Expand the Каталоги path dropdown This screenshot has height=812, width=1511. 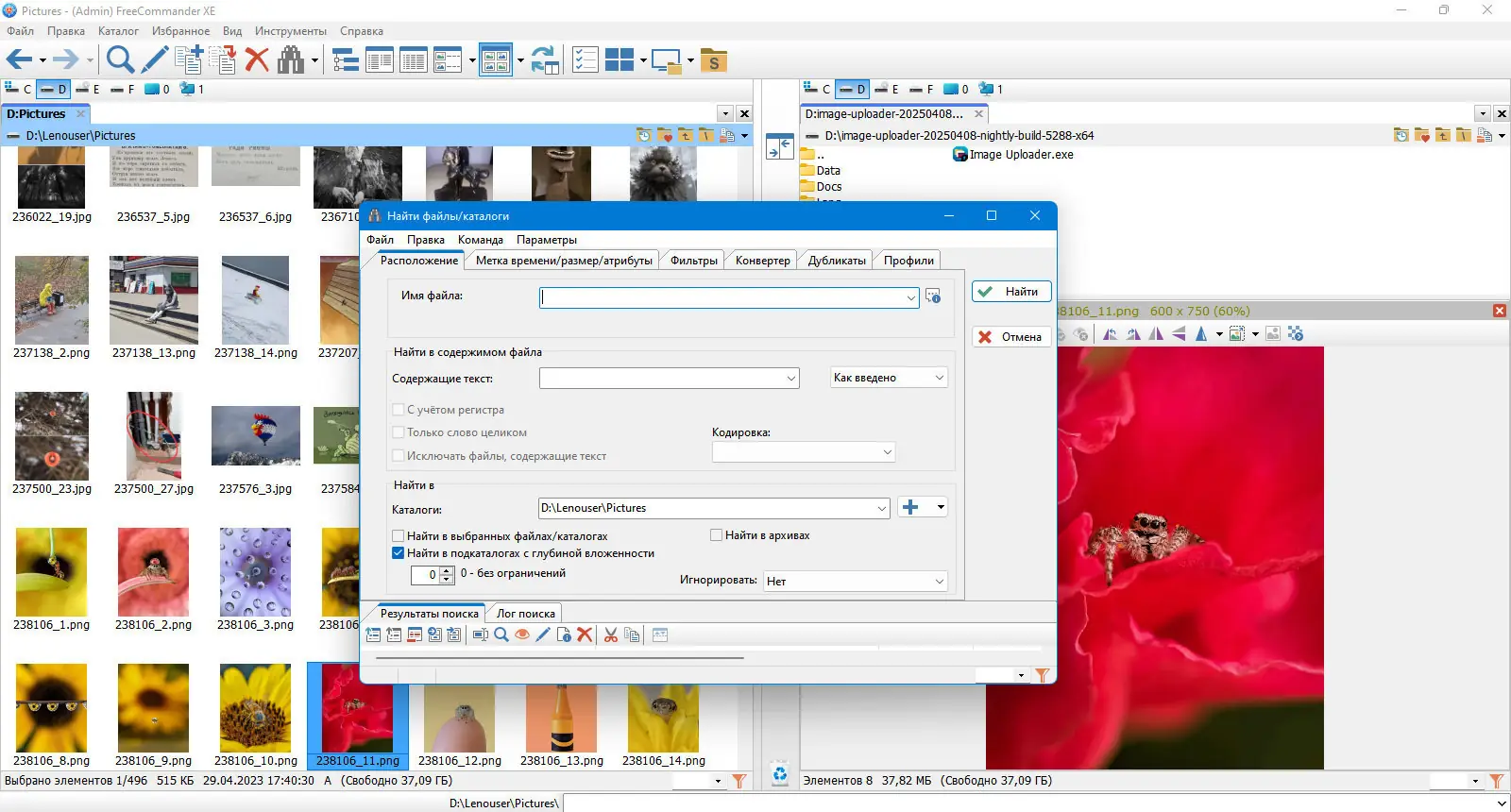(x=881, y=508)
